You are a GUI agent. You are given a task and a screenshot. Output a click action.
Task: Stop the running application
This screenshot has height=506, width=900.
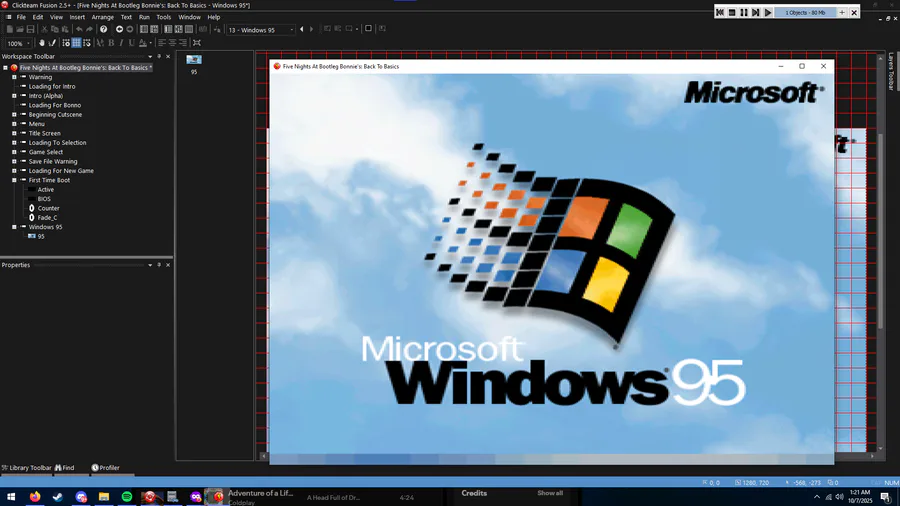point(732,13)
